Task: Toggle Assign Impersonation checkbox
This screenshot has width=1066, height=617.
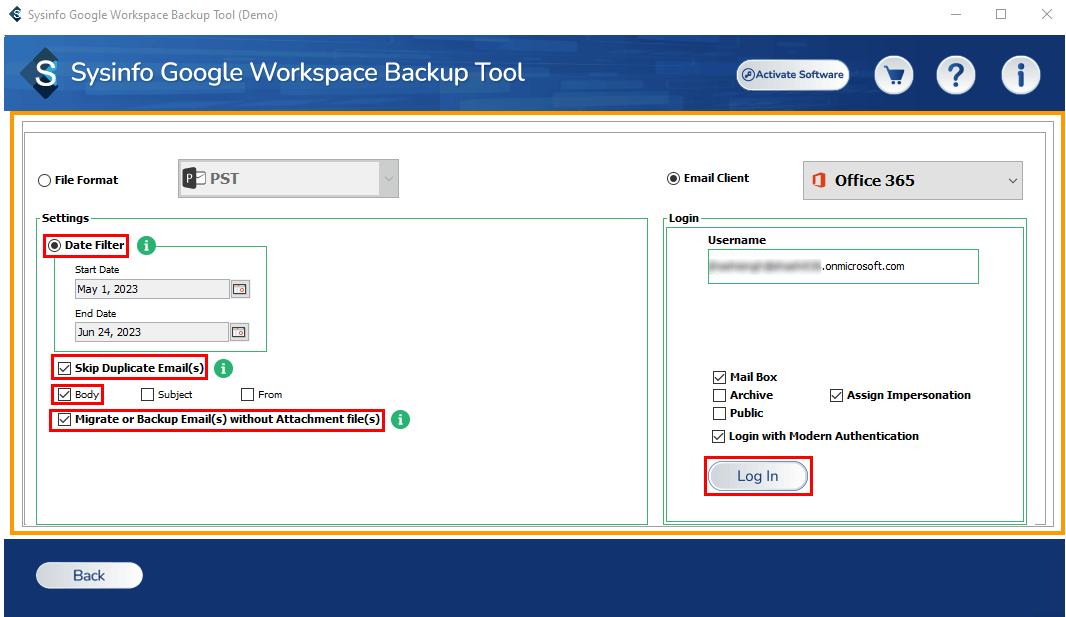Action: [x=836, y=396]
